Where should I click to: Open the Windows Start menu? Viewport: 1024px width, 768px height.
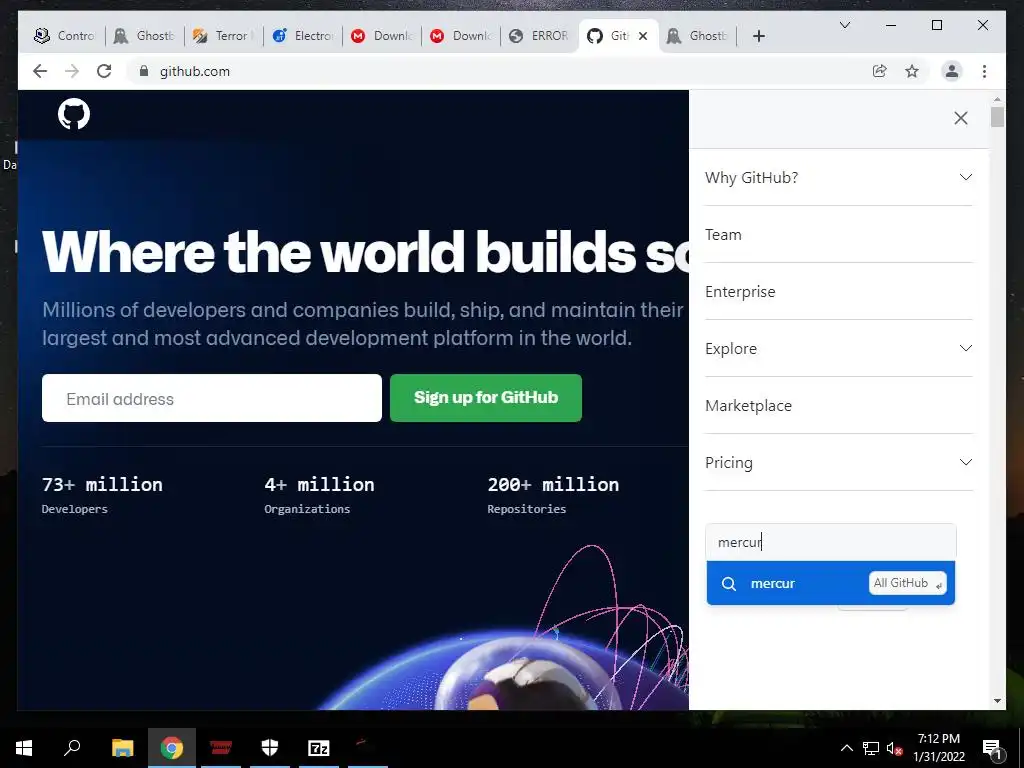tap(24, 748)
